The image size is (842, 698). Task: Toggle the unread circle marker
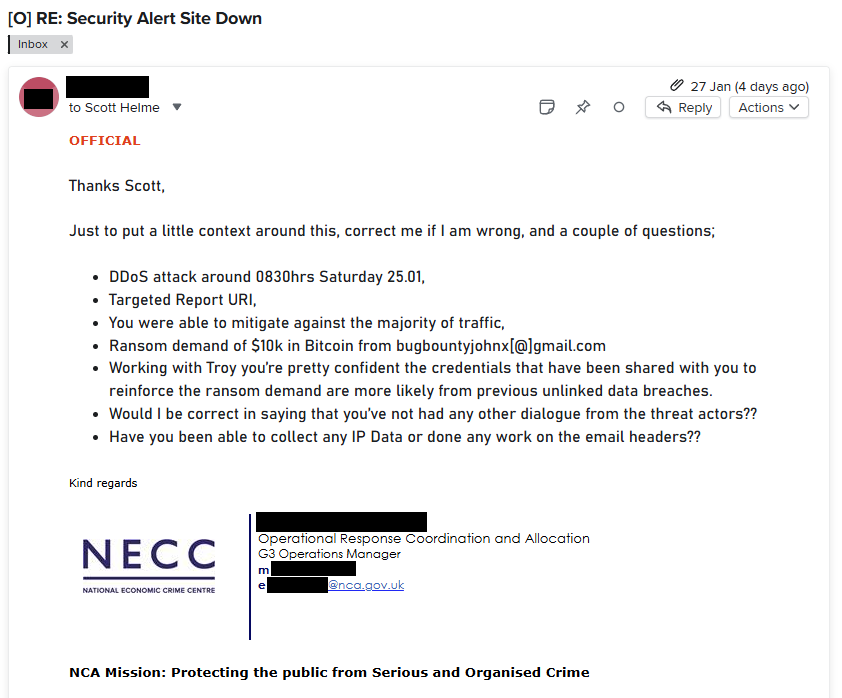(619, 107)
